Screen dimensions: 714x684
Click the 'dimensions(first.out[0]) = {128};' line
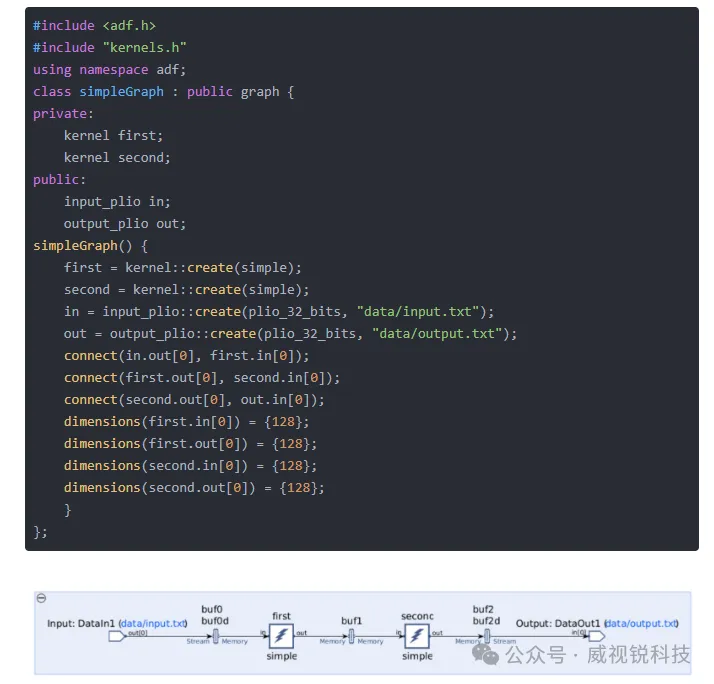190,444
